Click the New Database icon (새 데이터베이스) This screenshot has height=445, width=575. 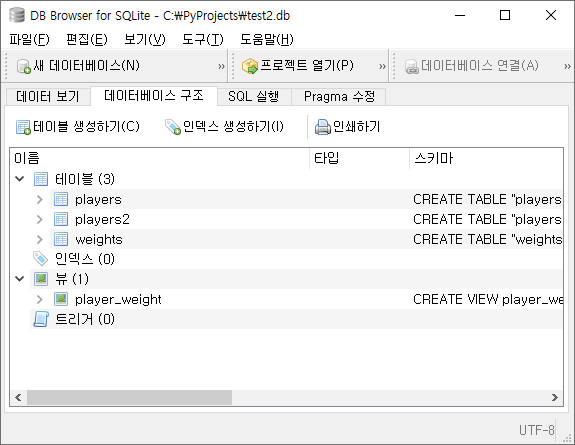point(24,66)
